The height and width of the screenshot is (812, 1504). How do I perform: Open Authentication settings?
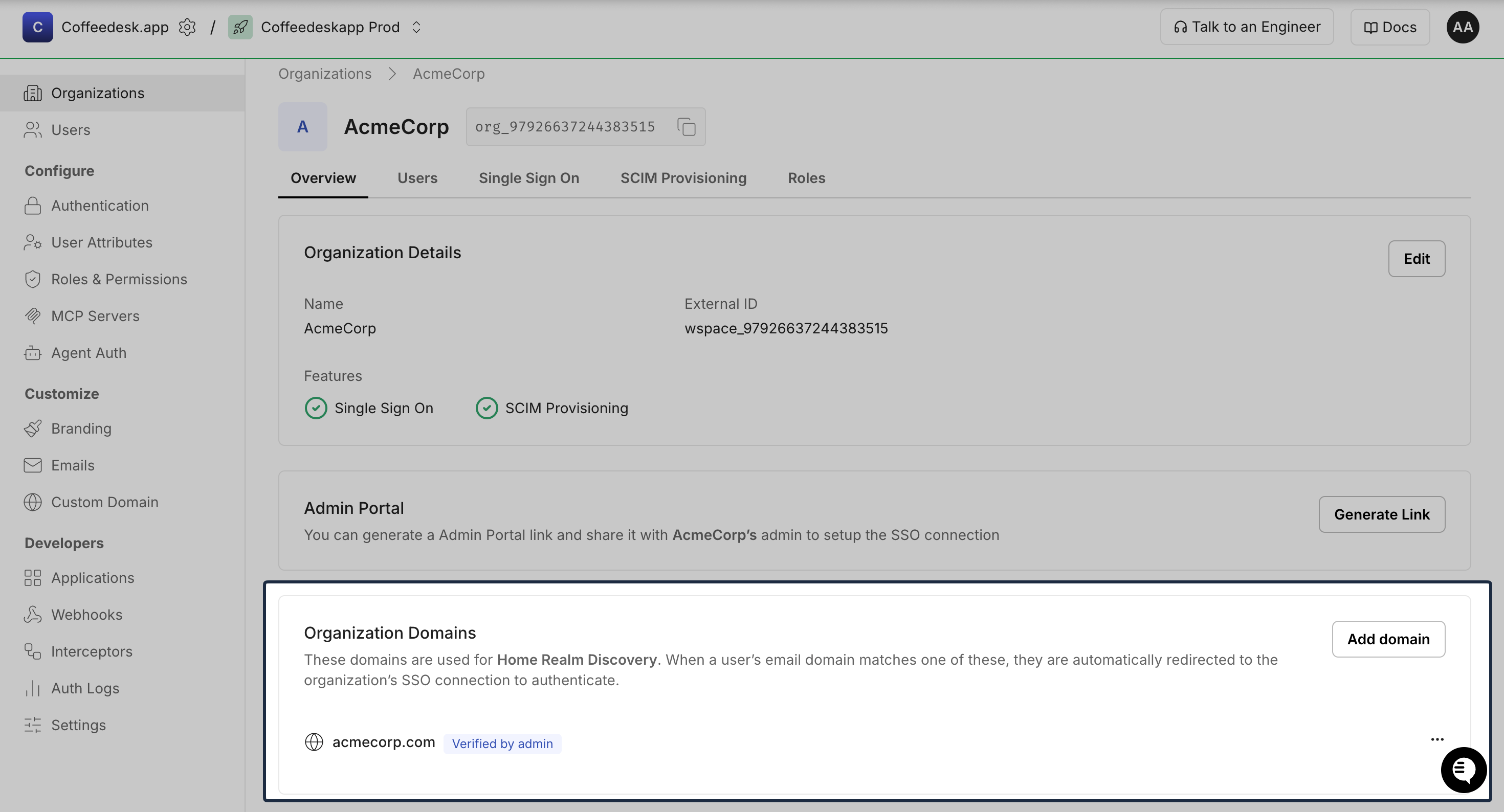point(100,206)
